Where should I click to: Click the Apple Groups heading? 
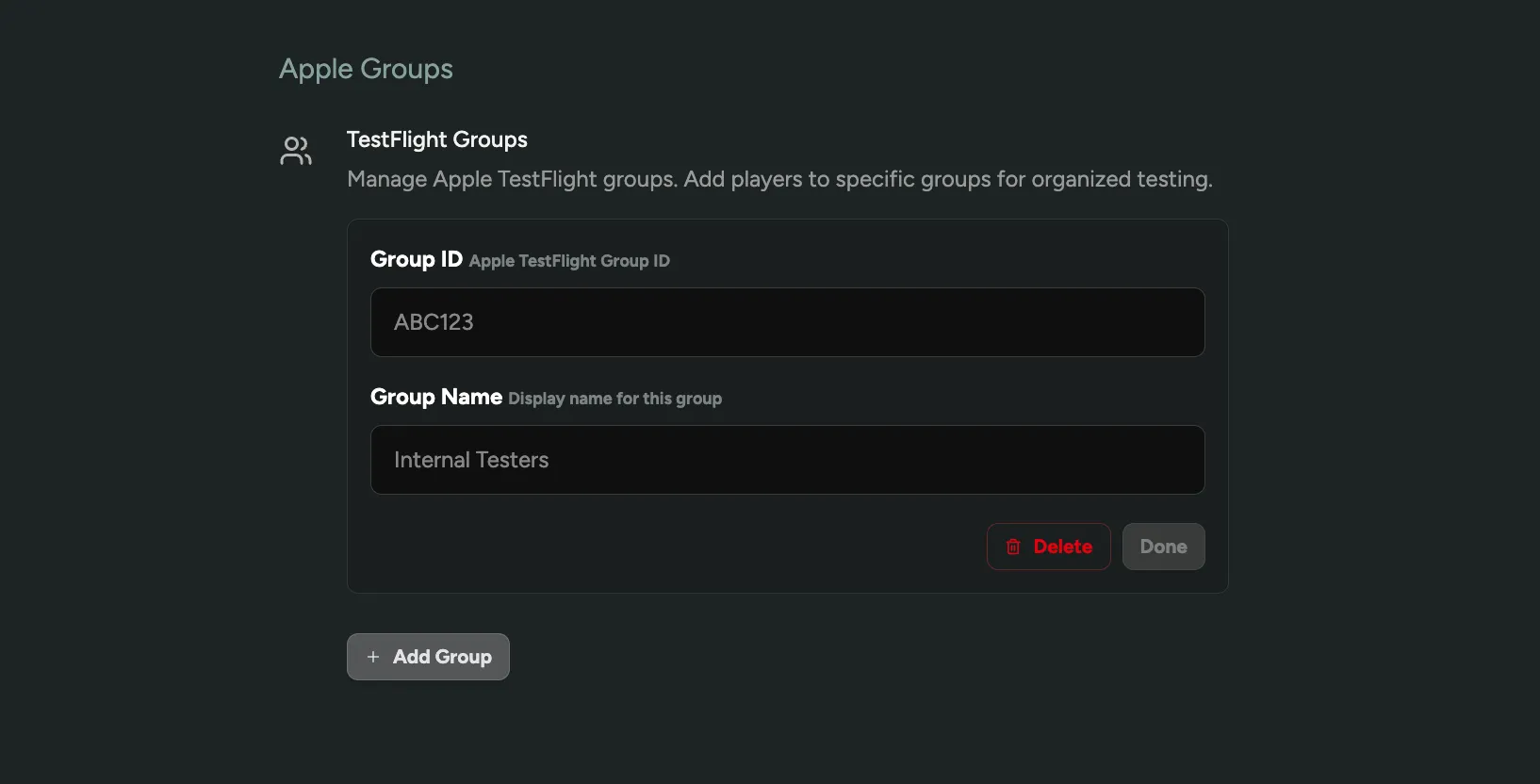point(366,69)
